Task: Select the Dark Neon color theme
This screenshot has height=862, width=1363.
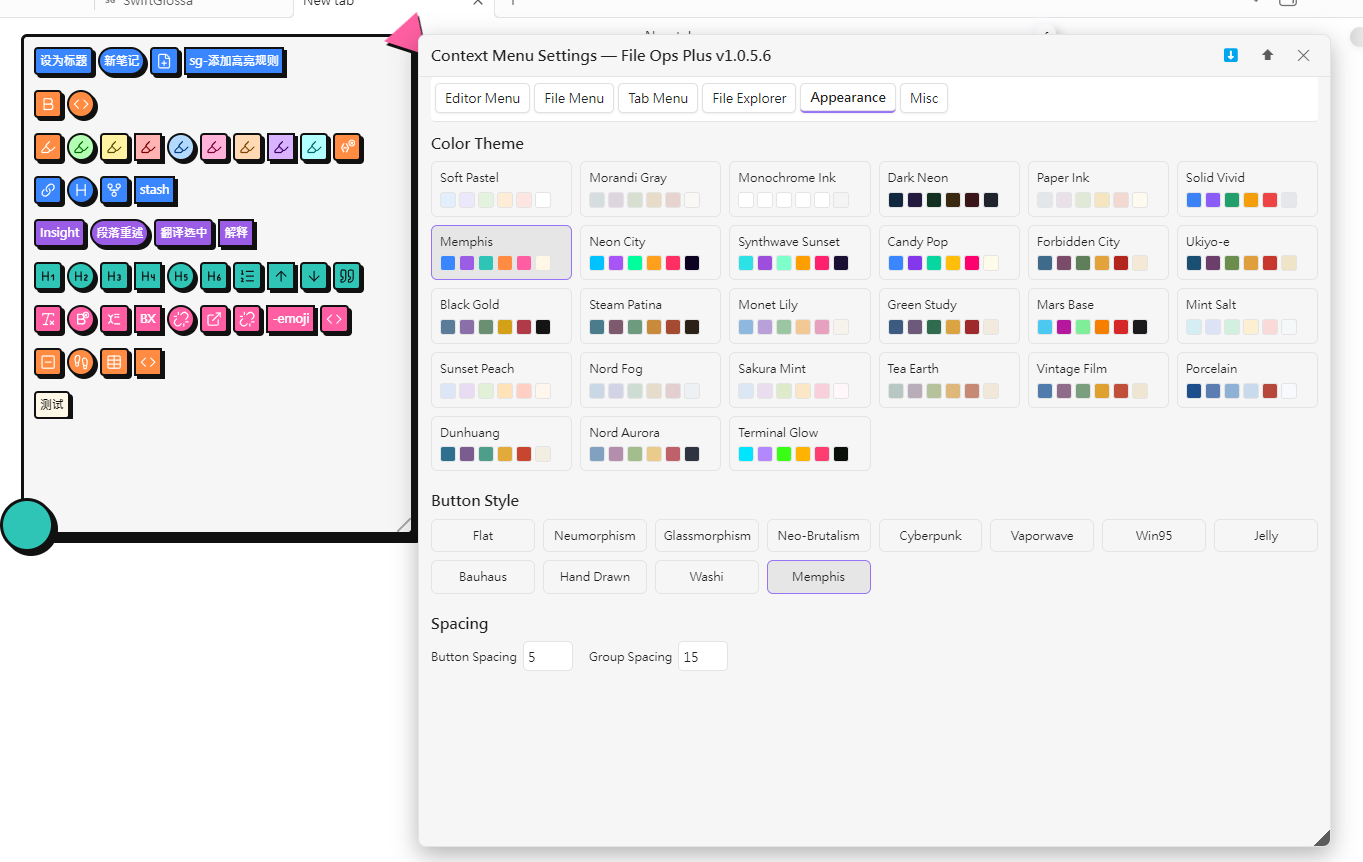Action: [x=948, y=189]
